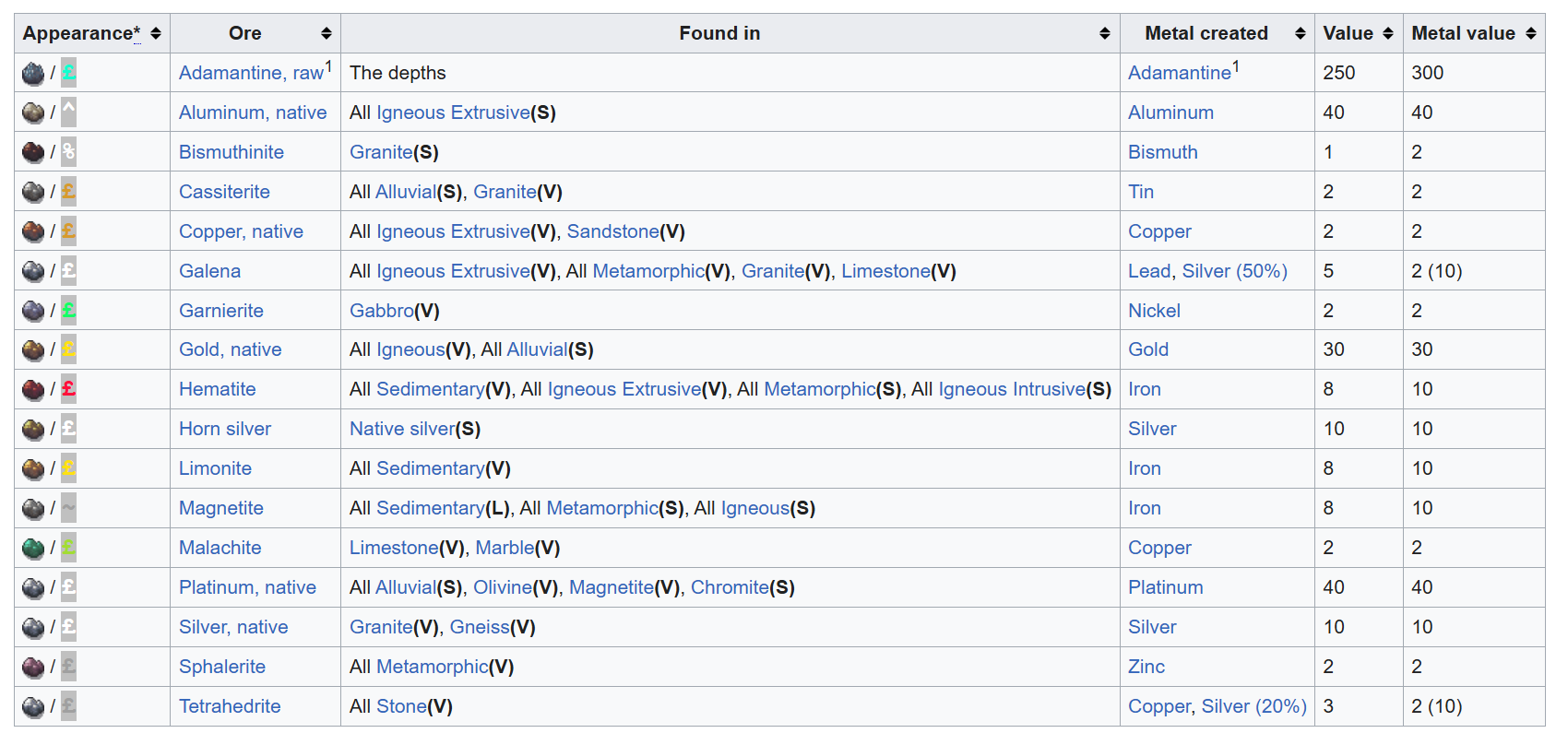Viewport: 1568px width, 745px height.
Task: Follow the Gabbro link in Garnierite row
Action: [x=382, y=311]
